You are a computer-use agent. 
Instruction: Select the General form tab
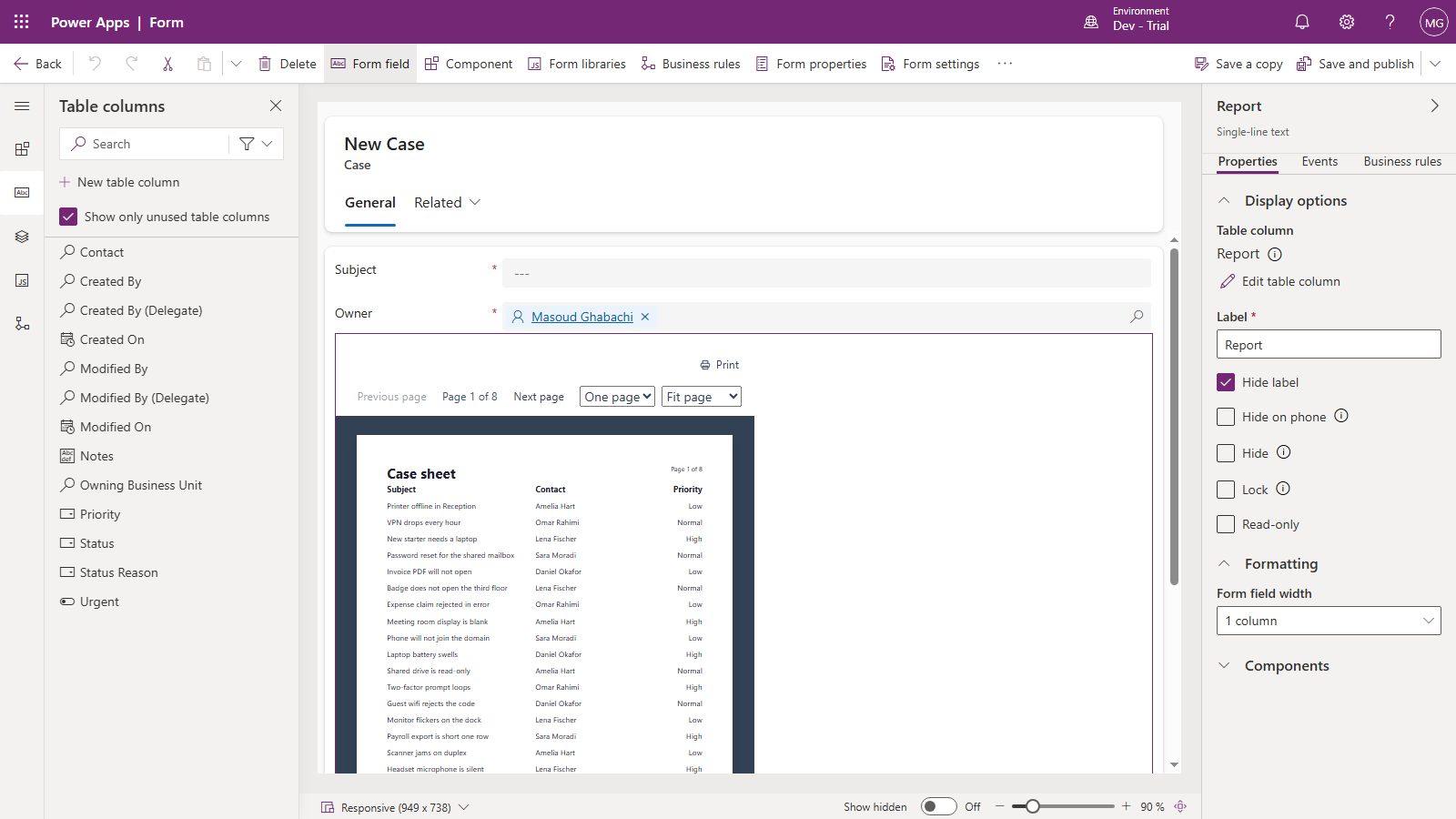point(370,202)
